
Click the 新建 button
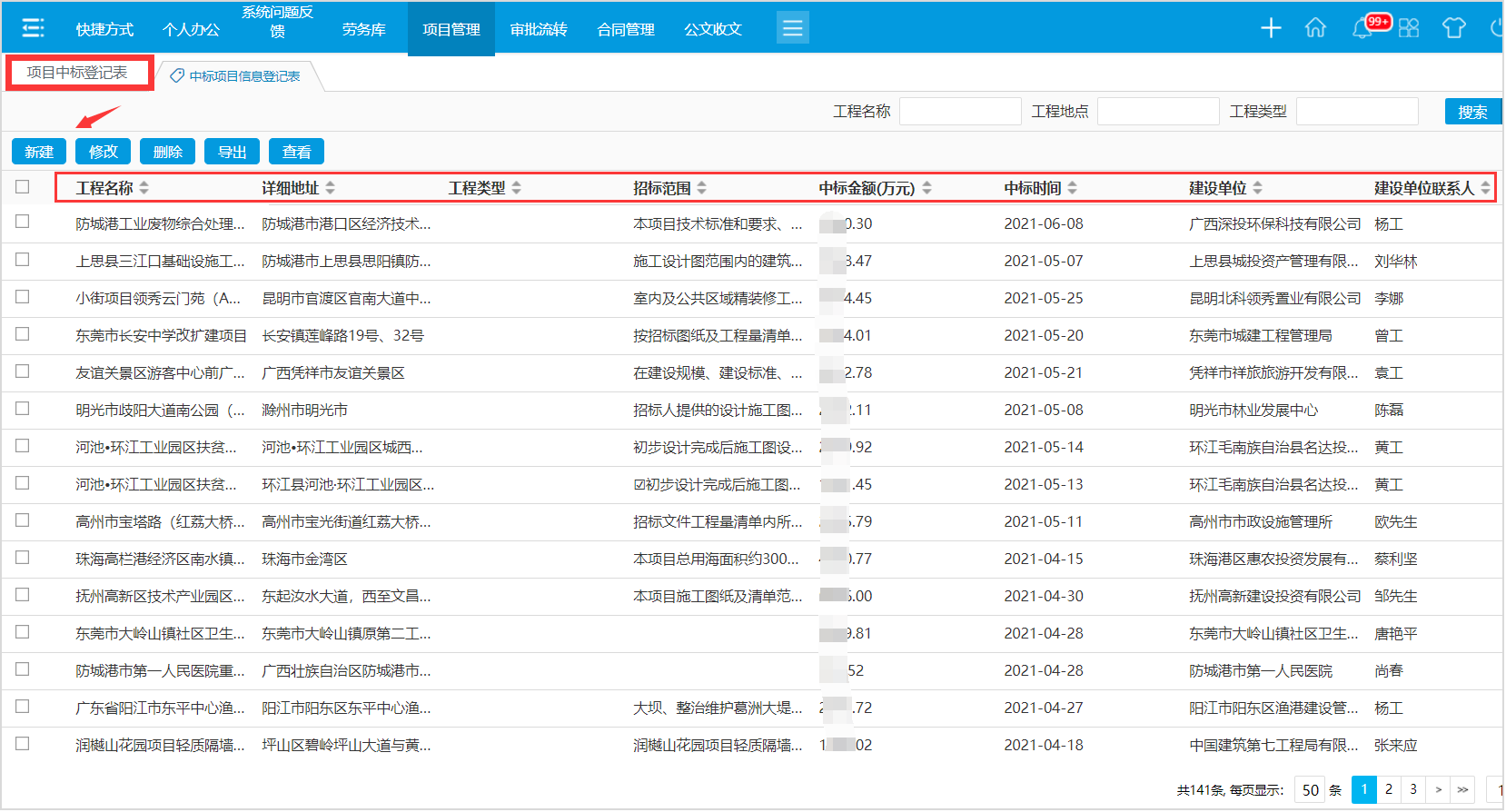pos(39,152)
